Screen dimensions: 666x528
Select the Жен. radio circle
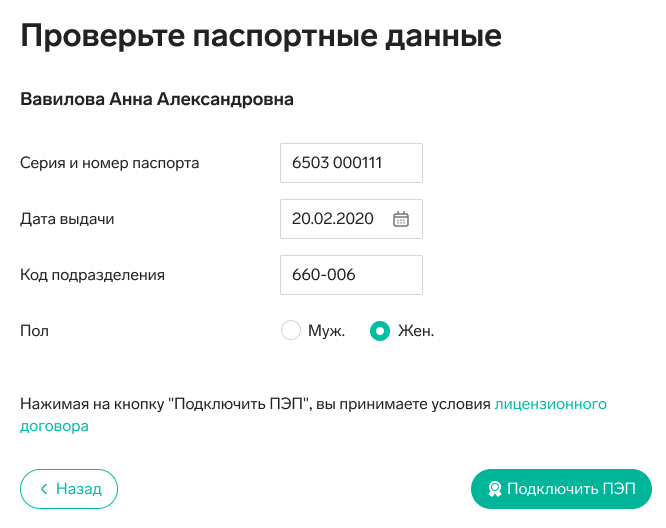tap(380, 330)
